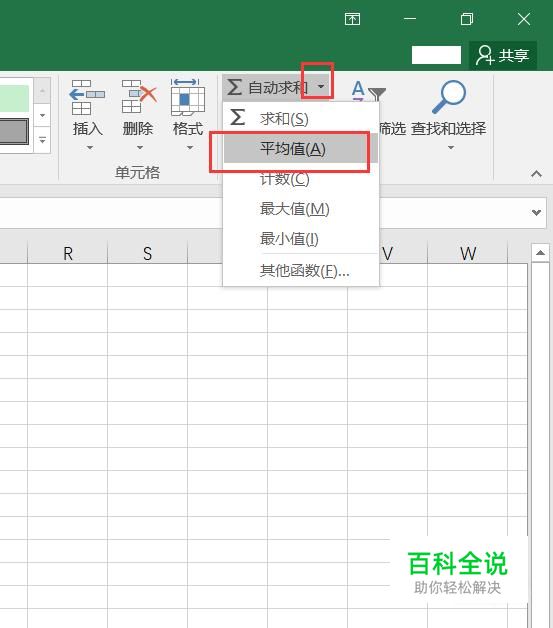Pick the green cell style swatch
This screenshot has height=628, width=553.
pyautogui.click(x=14, y=99)
